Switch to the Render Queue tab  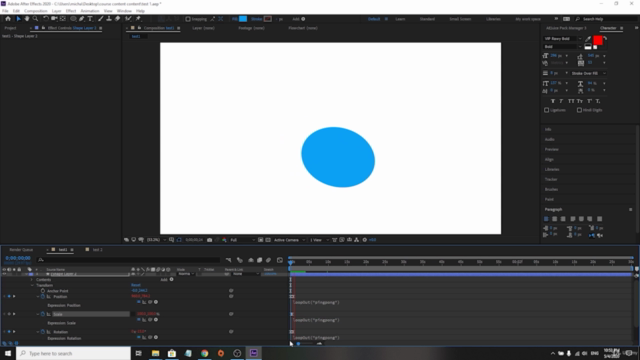pyautogui.click(x=21, y=250)
